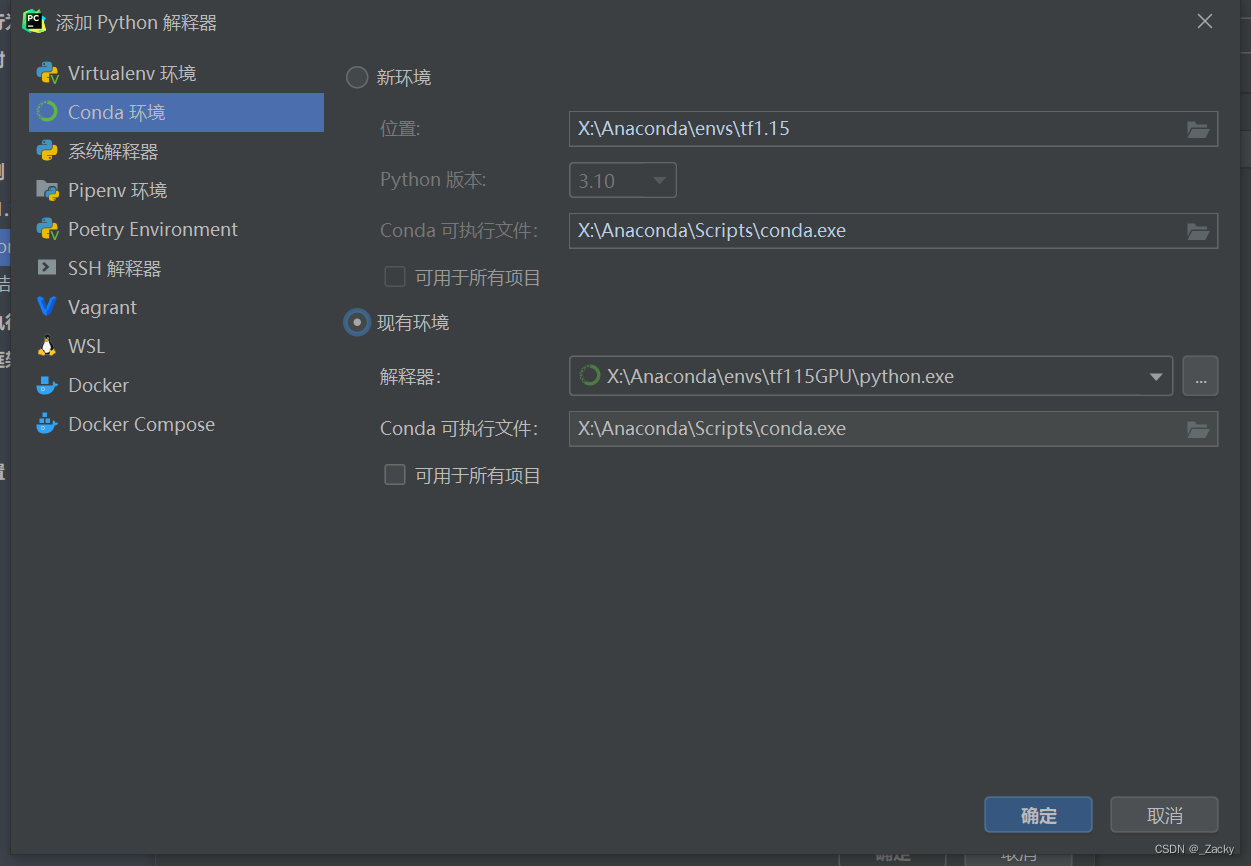Viewport: 1251px width, 866px height.
Task: Click the system interpreter Python icon
Action: point(47,151)
